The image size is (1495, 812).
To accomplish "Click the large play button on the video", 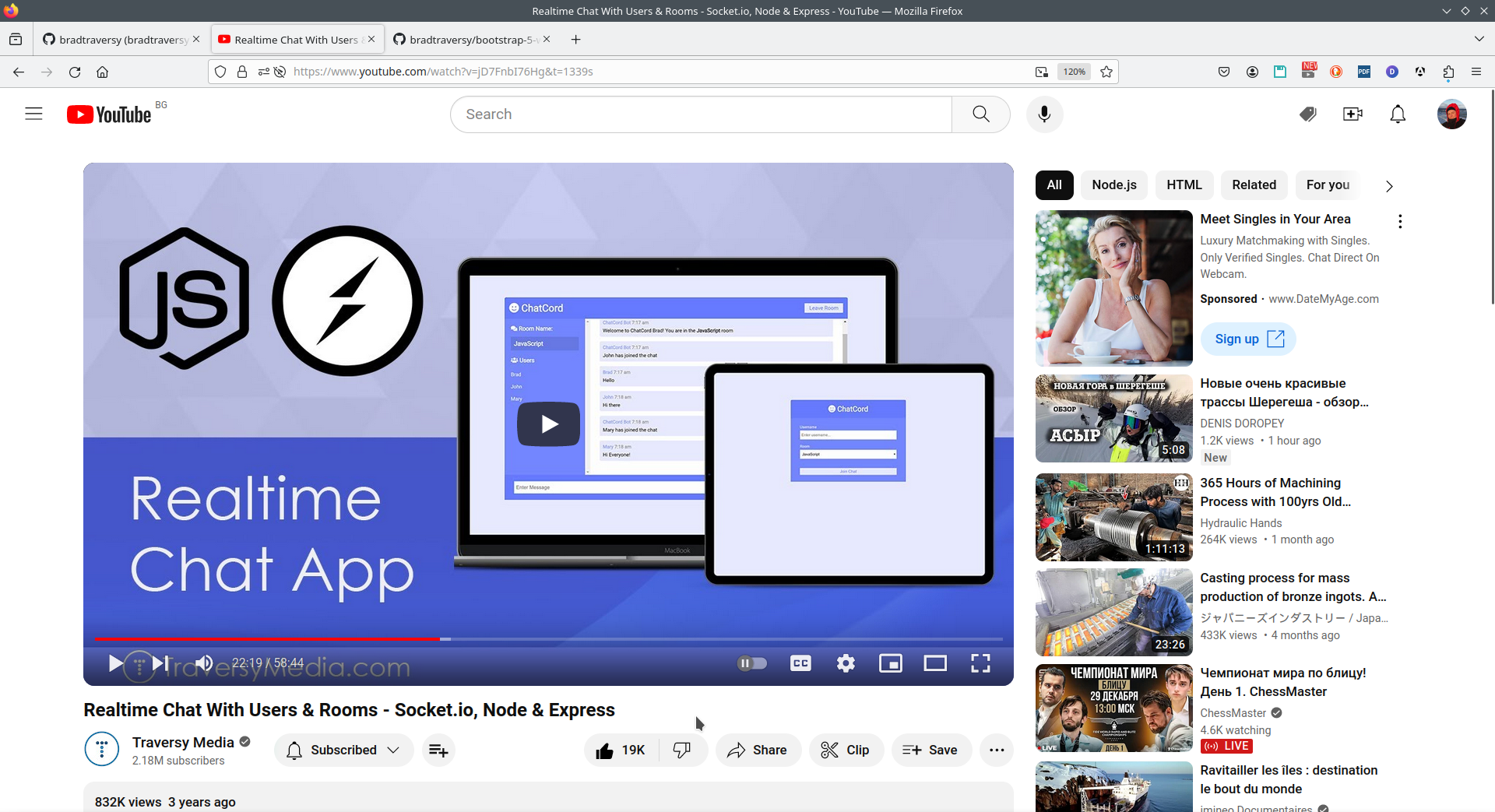I will click(549, 424).
